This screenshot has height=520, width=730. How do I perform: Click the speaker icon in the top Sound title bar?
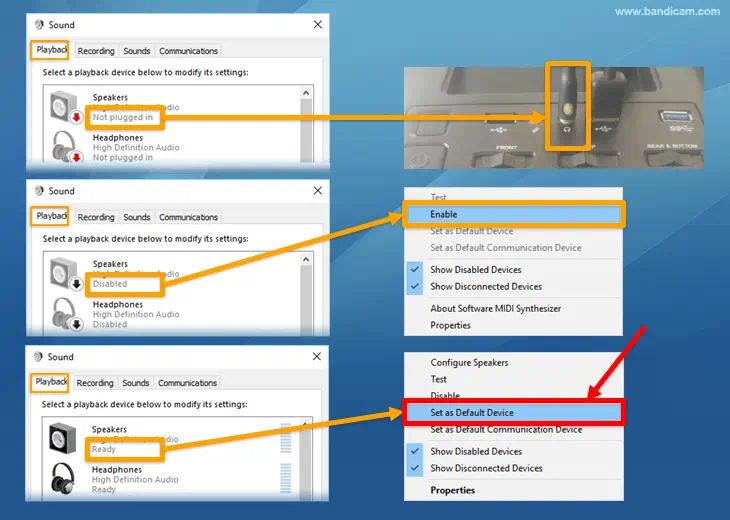pos(38,25)
